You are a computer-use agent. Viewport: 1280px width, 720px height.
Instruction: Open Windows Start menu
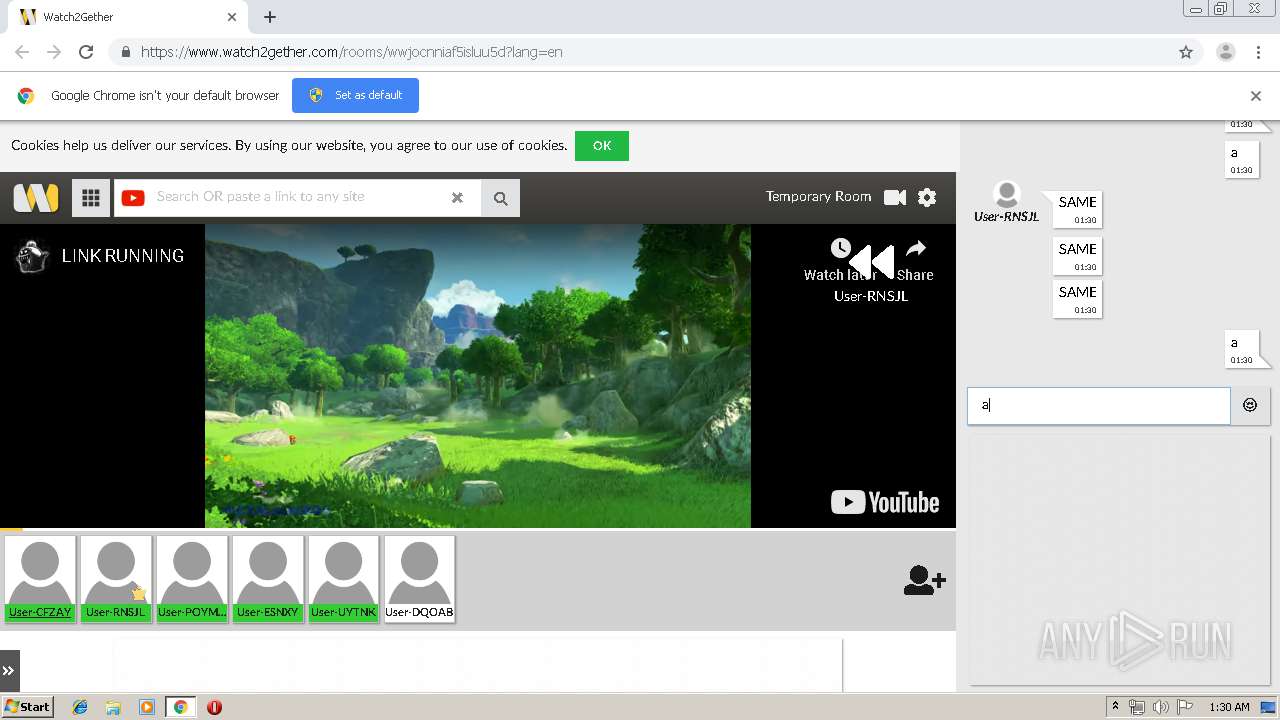[27, 707]
